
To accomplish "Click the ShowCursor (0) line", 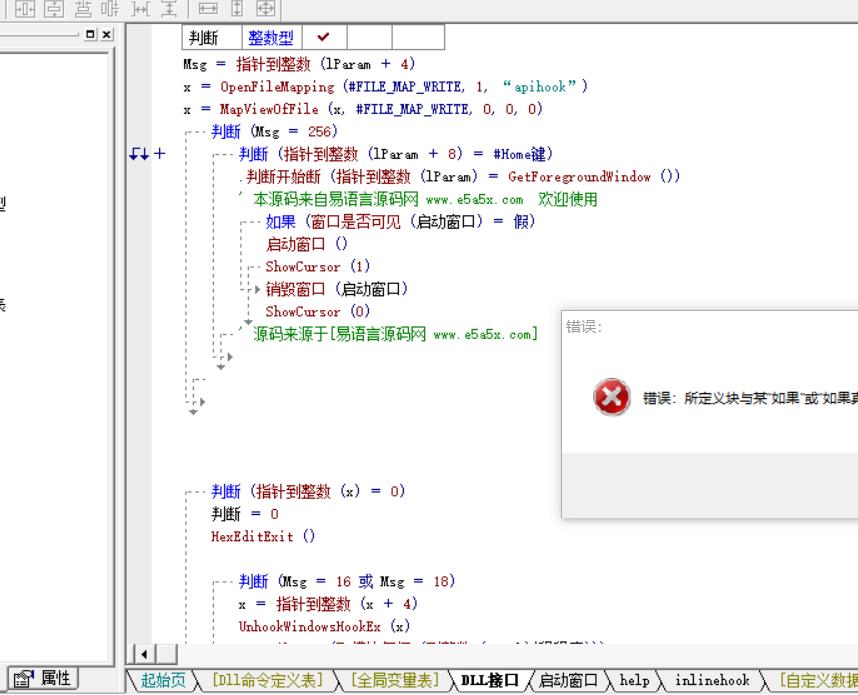I will pyautogui.click(x=317, y=311).
